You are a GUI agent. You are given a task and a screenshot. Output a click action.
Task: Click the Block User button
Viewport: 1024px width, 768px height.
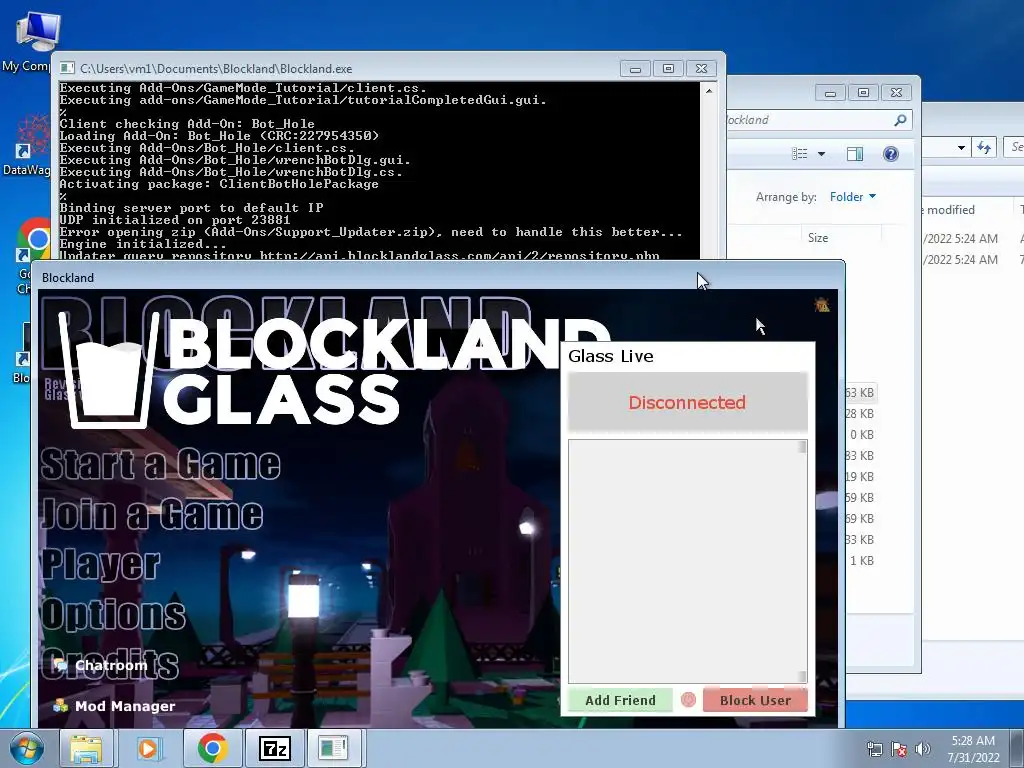(755, 700)
